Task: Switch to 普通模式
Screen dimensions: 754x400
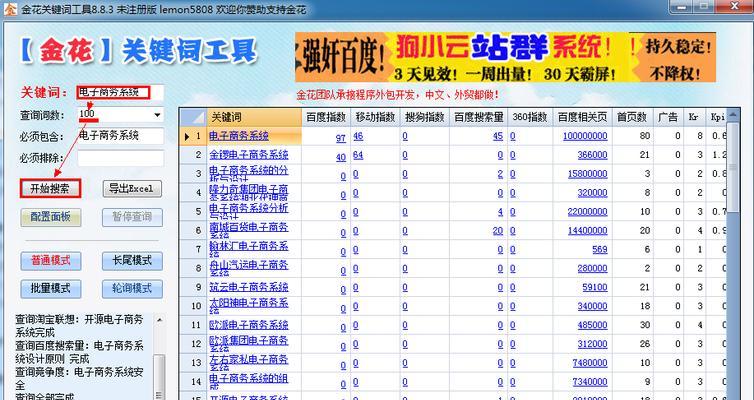Action: [50, 261]
